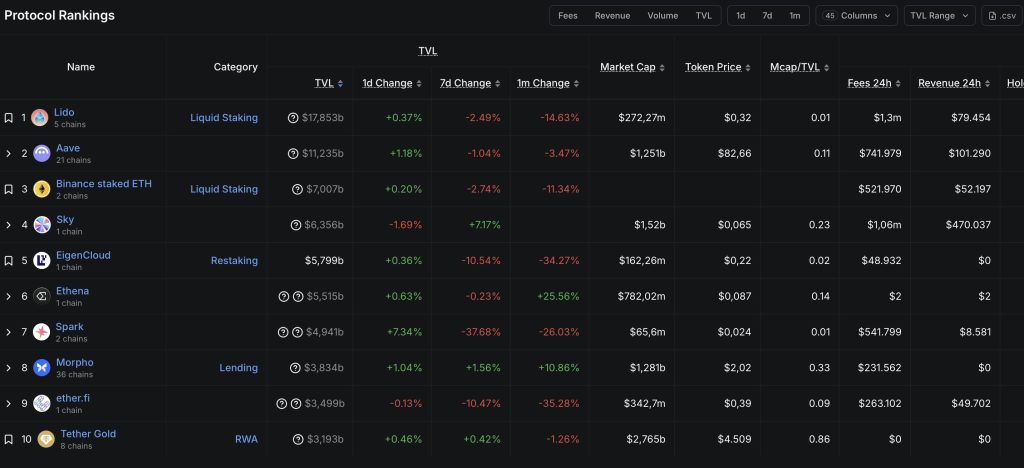Click Spark's $4,941b TVL value
The width and height of the screenshot is (1024, 468).
coord(325,332)
